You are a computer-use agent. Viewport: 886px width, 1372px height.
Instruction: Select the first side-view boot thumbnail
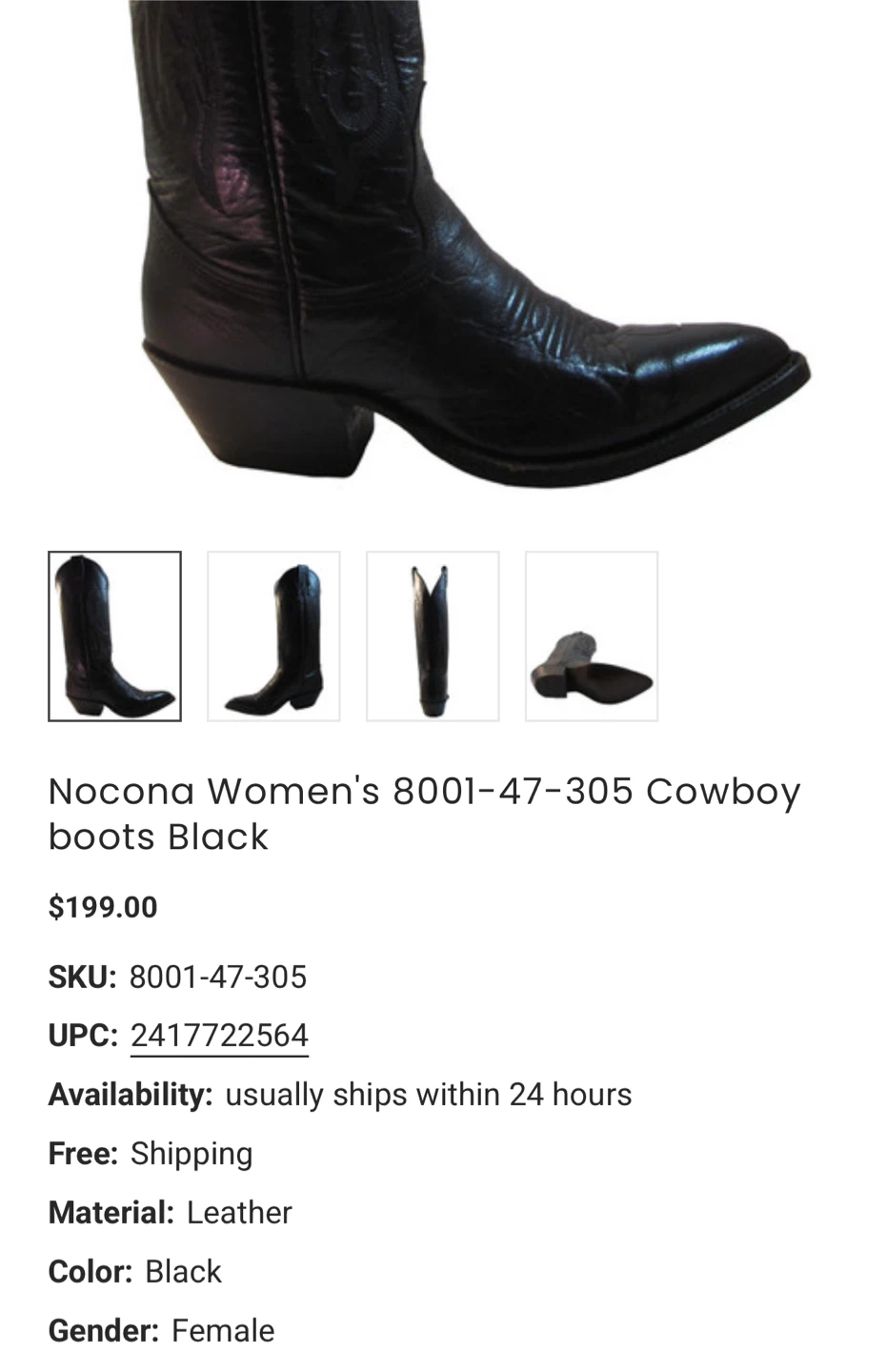tap(114, 636)
